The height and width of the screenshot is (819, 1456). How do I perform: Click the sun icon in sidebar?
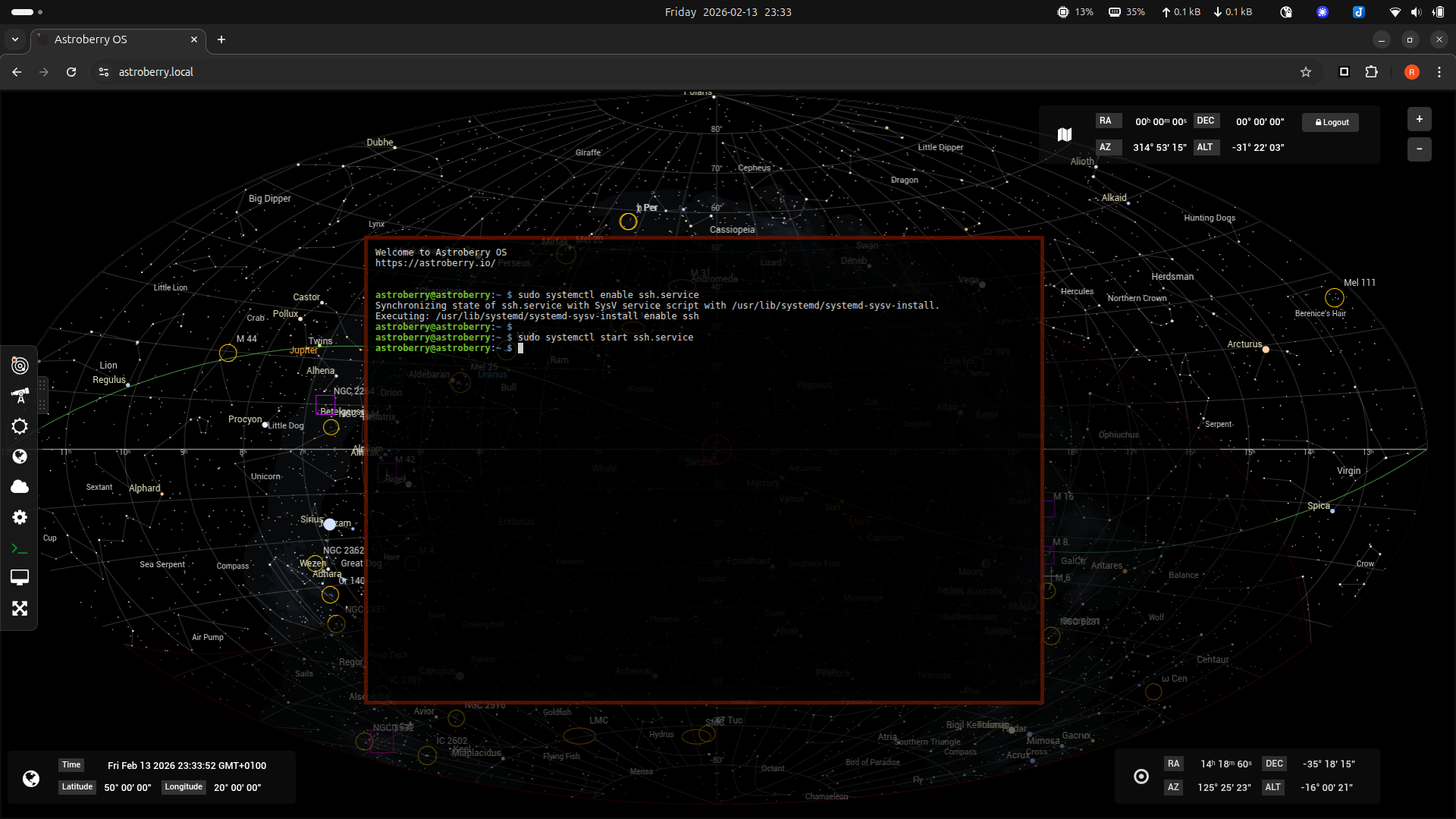pyautogui.click(x=20, y=426)
